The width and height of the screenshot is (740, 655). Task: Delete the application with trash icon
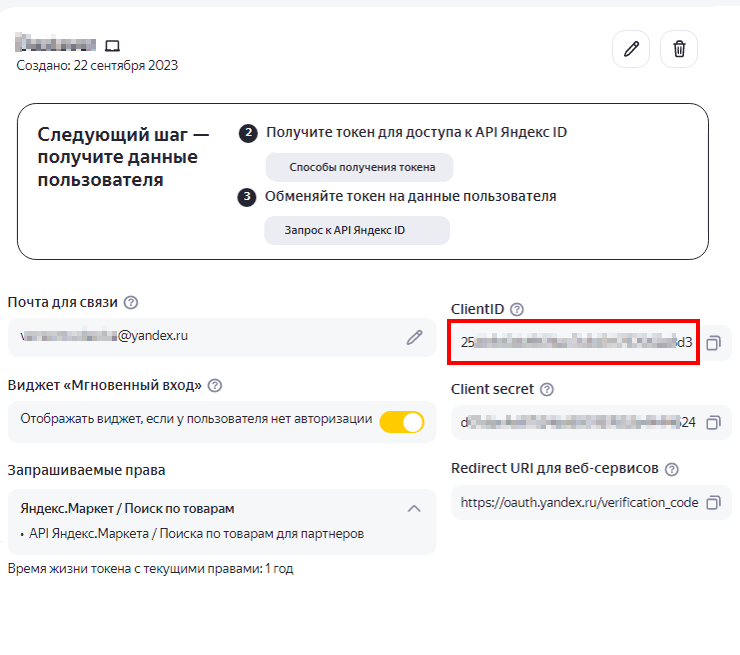point(679,49)
